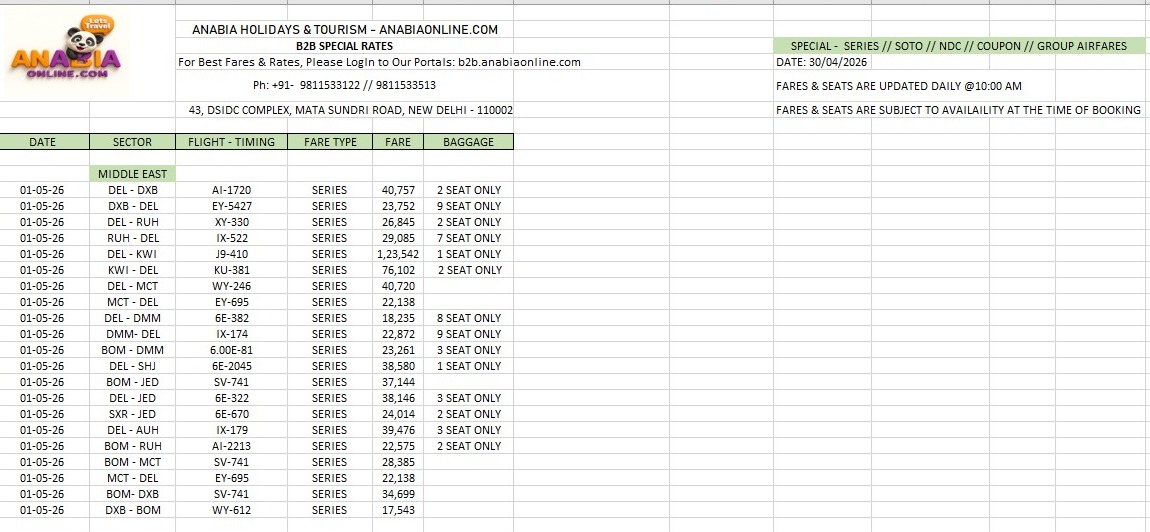Viewport: 1150px width, 532px height.
Task: Select the 'BOM - MCT' sector cell
Action: tap(133, 462)
